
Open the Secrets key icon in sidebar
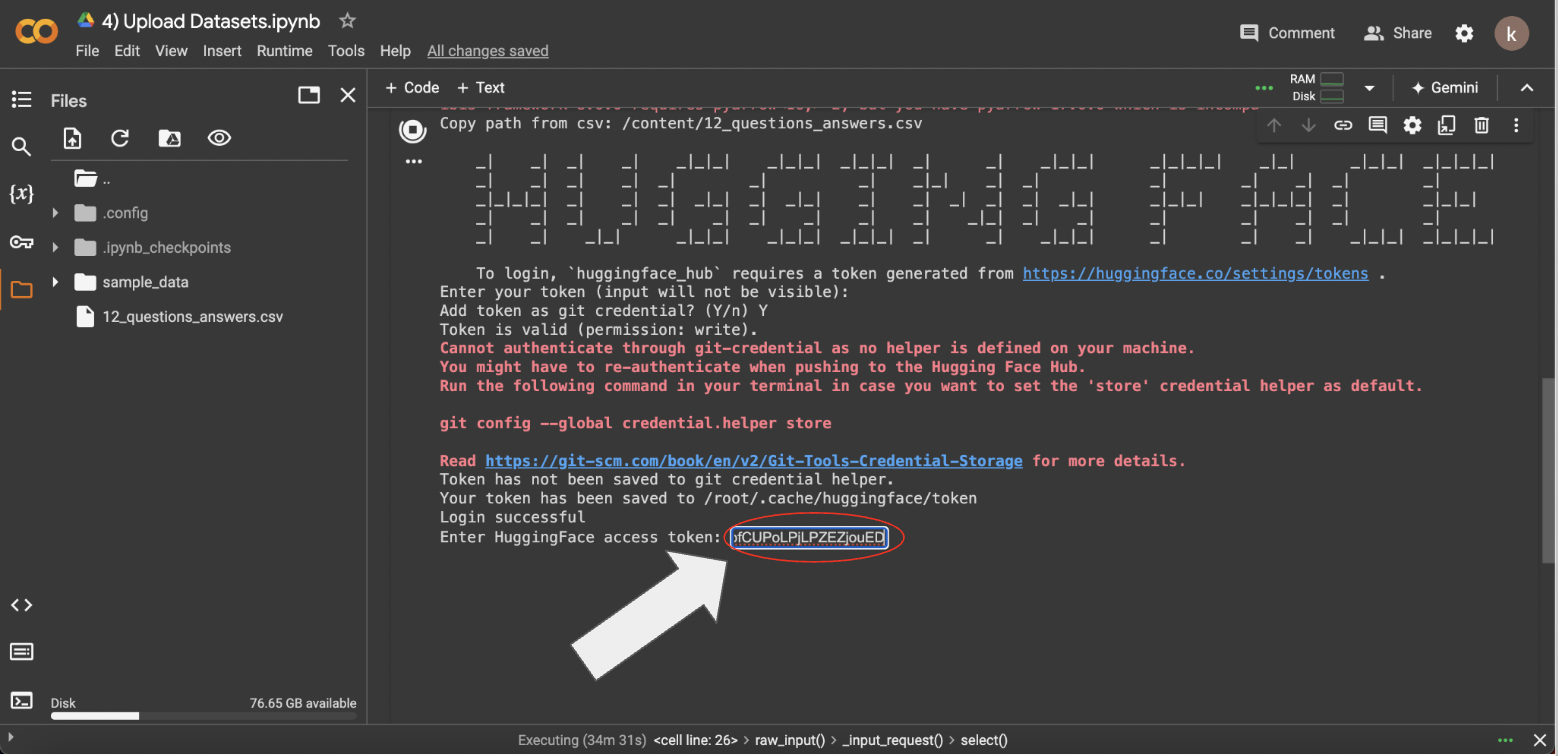[x=21, y=242]
